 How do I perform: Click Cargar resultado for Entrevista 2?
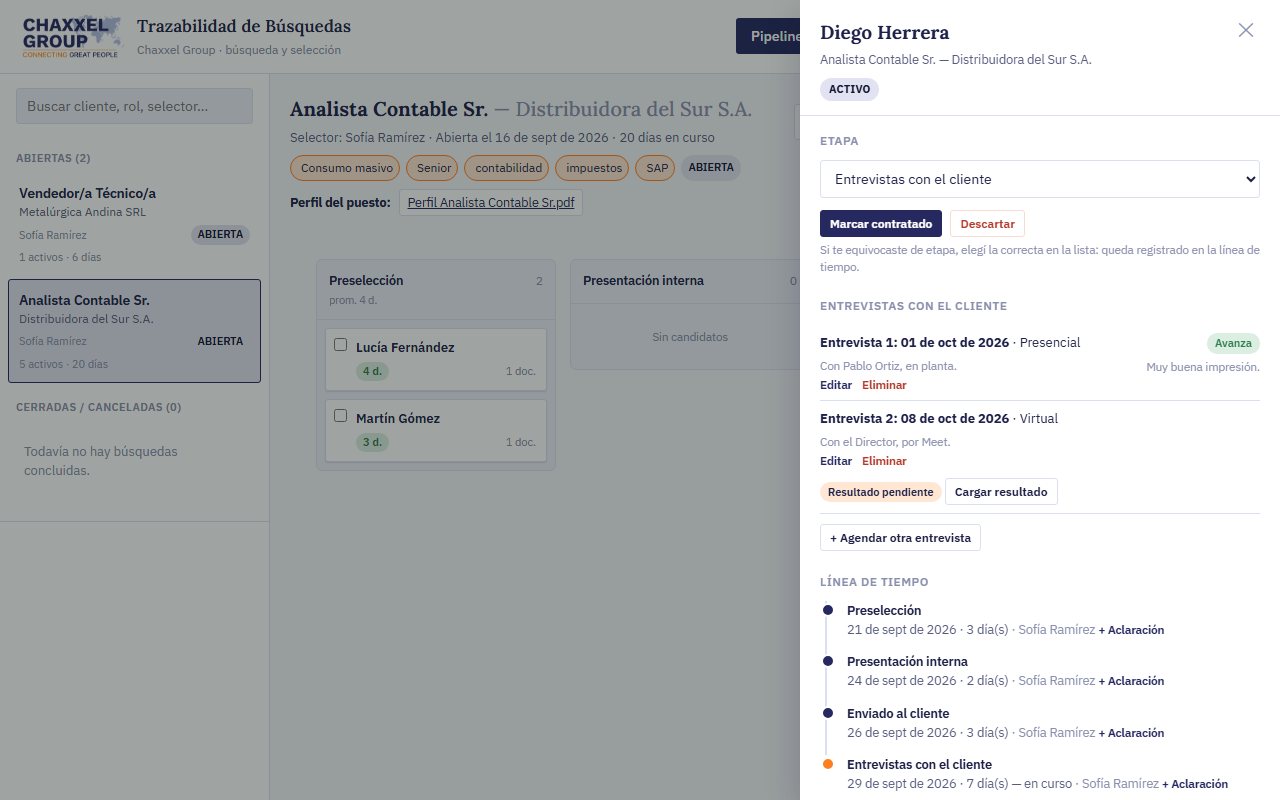1001,492
